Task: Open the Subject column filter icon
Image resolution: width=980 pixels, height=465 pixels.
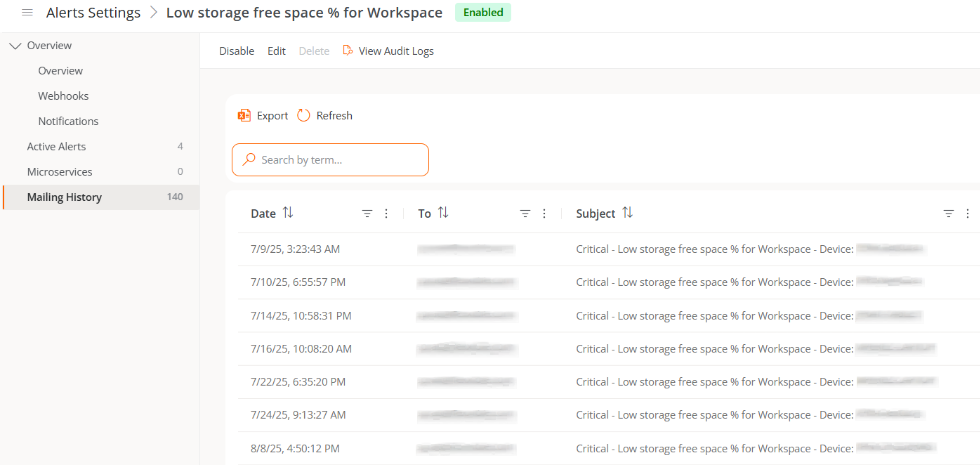Action: point(949,214)
